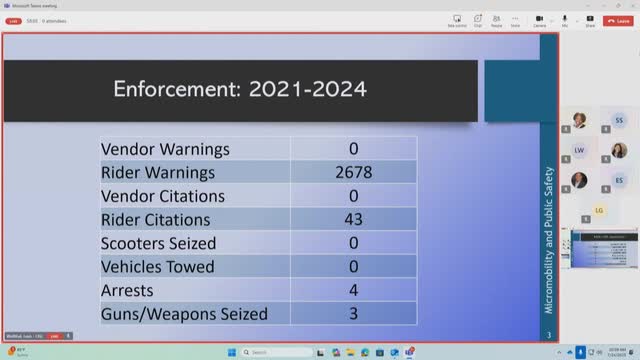Open the Share content tray
The width and height of the screenshot is (640, 360).
[x=590, y=21]
